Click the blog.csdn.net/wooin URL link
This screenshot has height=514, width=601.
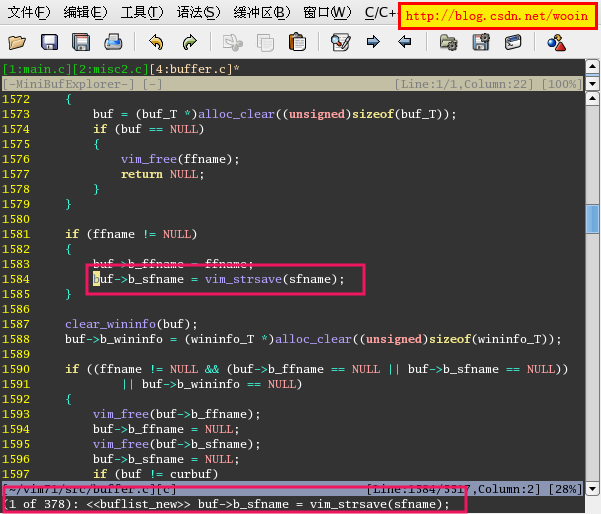[495, 16]
